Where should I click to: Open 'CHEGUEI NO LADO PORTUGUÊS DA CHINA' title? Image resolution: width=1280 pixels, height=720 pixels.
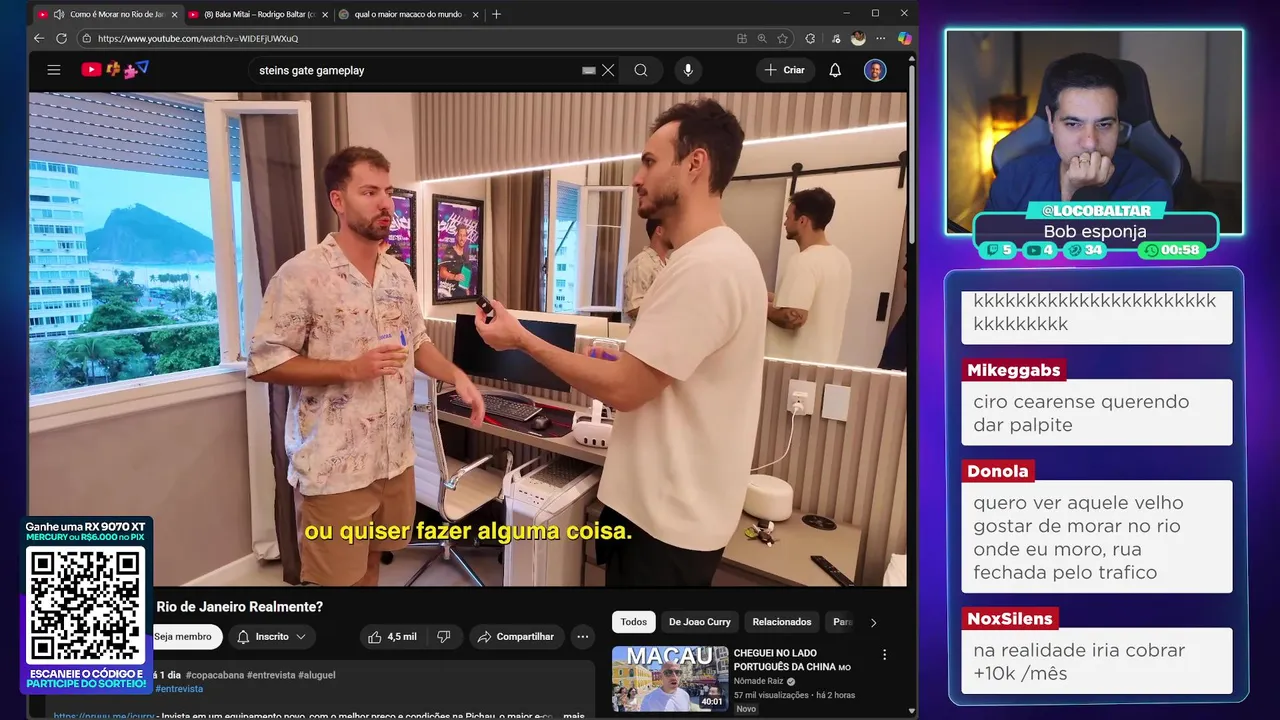[792, 660]
